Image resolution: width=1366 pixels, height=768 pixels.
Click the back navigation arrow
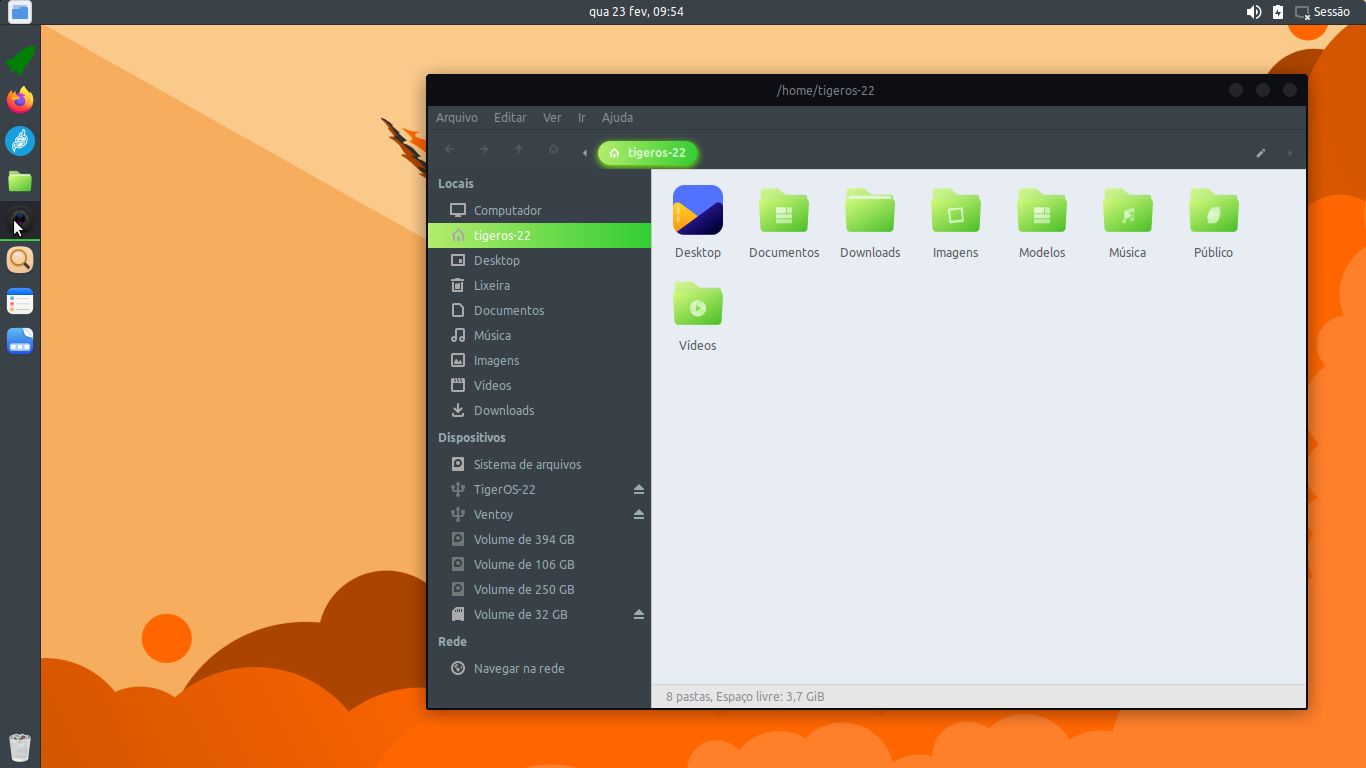[x=449, y=149]
